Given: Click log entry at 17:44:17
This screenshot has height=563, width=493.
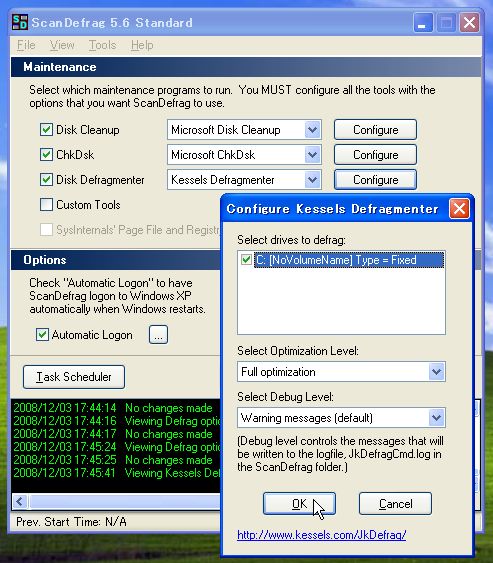Looking at the screenshot, I should 113,434.
